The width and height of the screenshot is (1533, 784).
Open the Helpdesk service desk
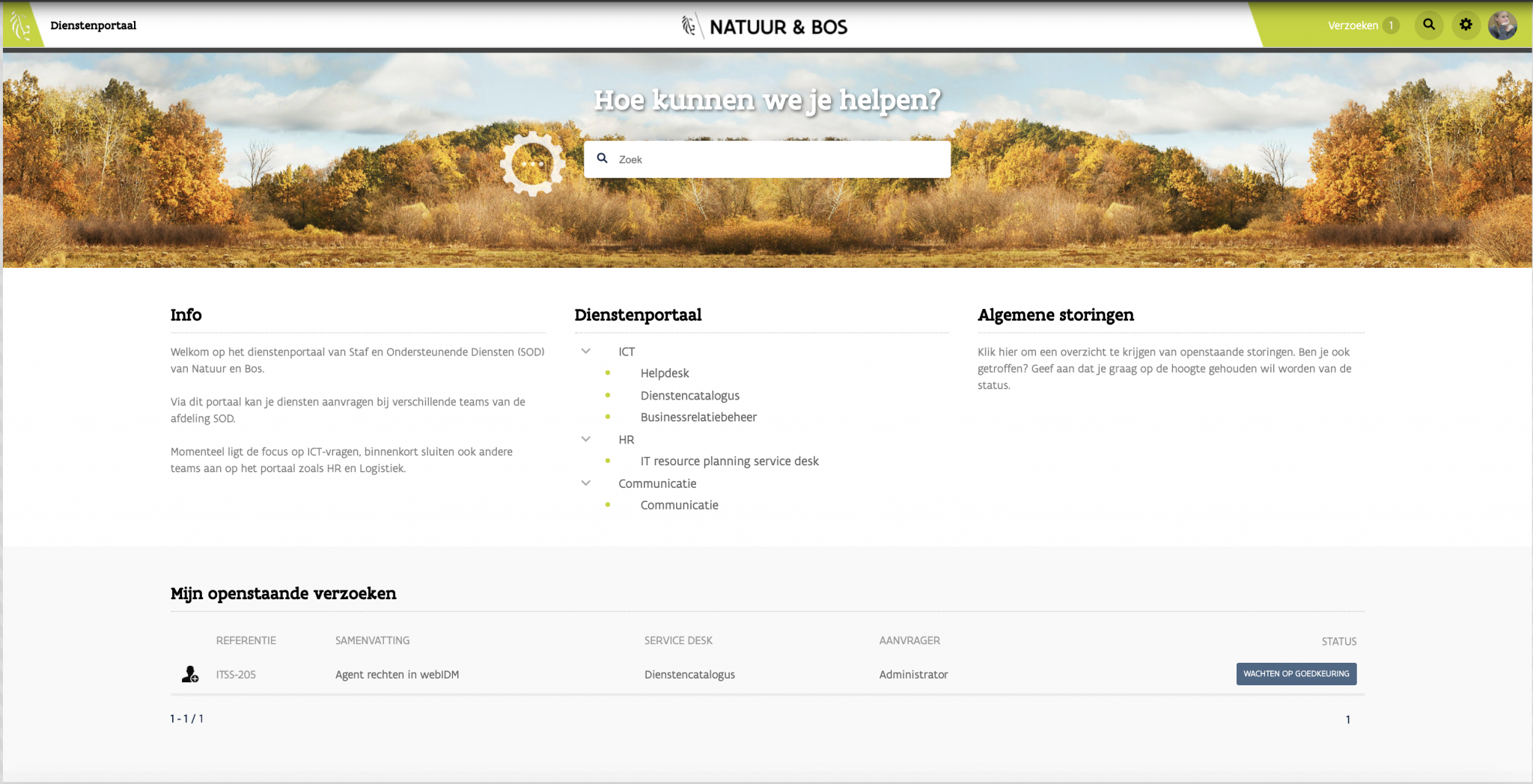click(x=664, y=373)
